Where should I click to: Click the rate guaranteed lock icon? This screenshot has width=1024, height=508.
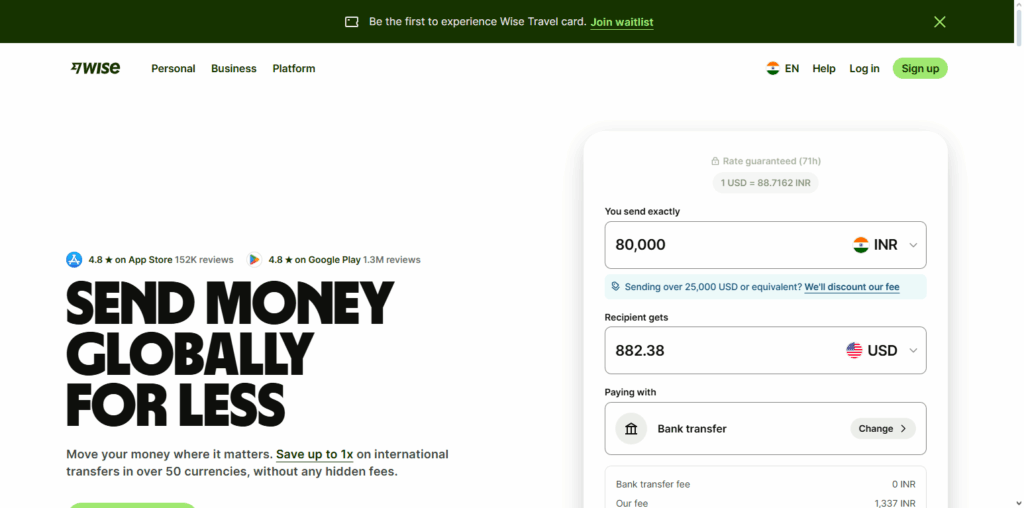pos(715,161)
